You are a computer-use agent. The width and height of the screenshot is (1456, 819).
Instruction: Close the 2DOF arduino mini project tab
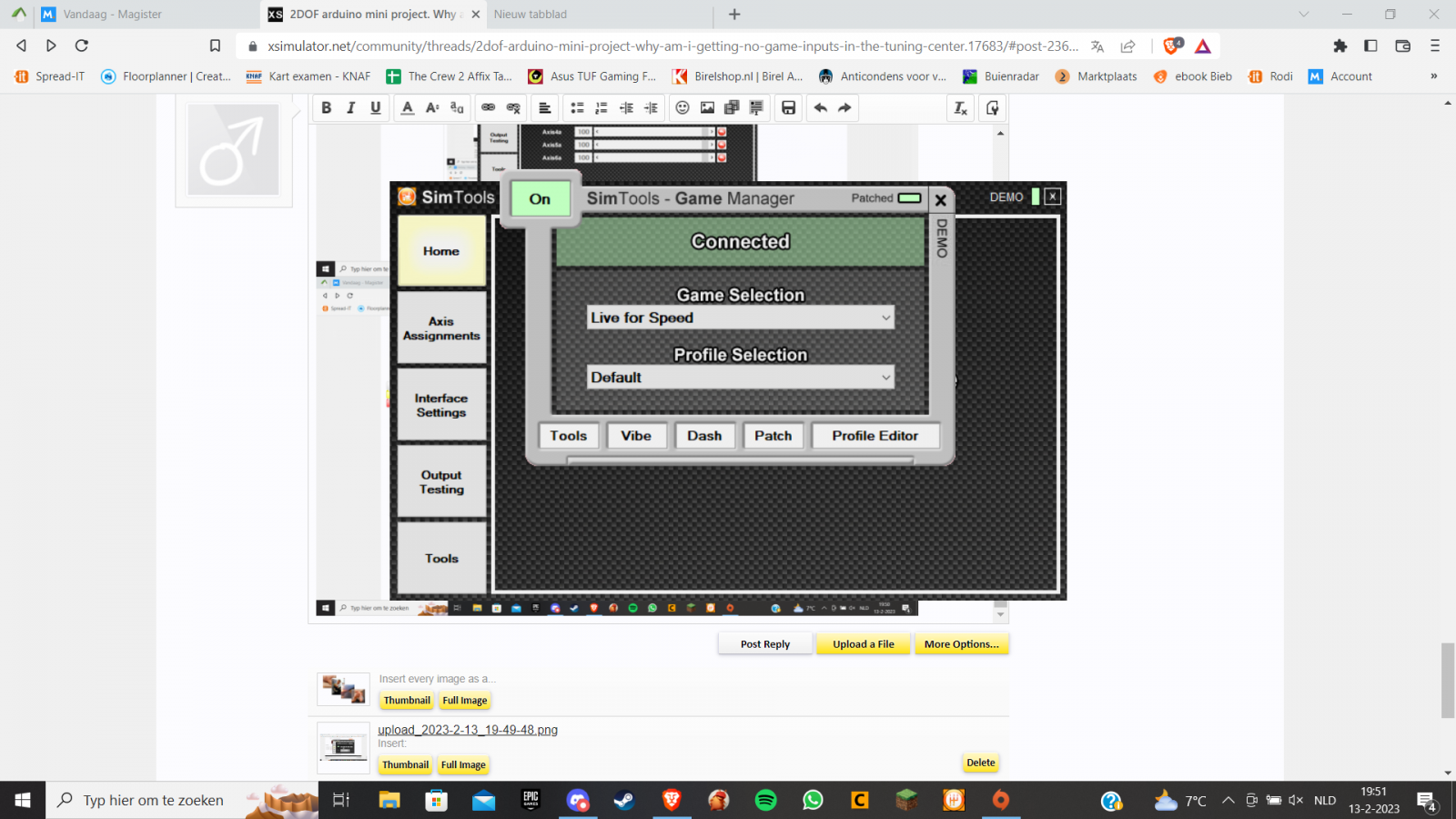coord(475,15)
